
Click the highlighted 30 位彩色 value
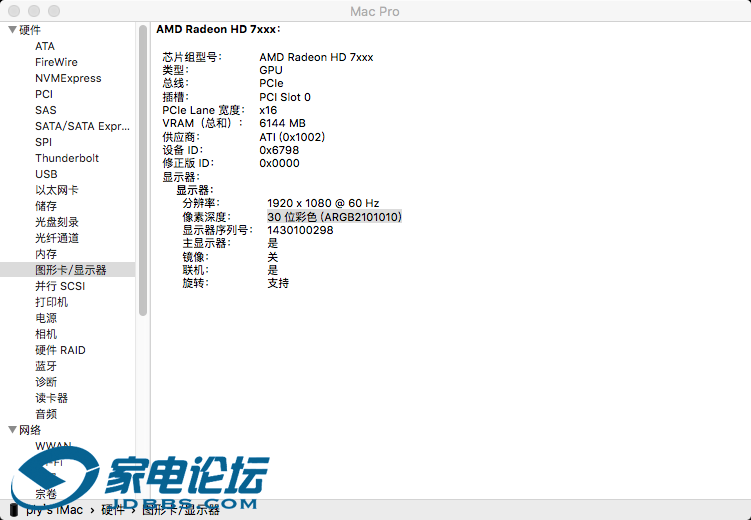coord(334,217)
